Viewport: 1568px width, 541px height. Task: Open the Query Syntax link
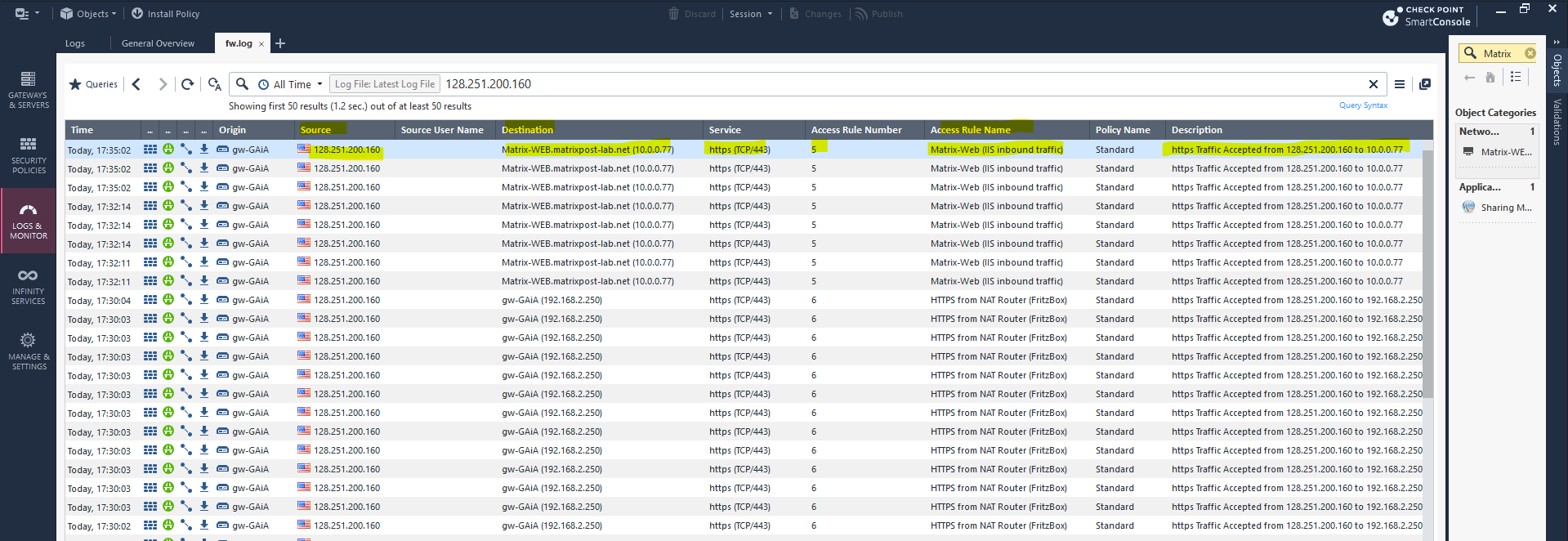pyautogui.click(x=1363, y=105)
